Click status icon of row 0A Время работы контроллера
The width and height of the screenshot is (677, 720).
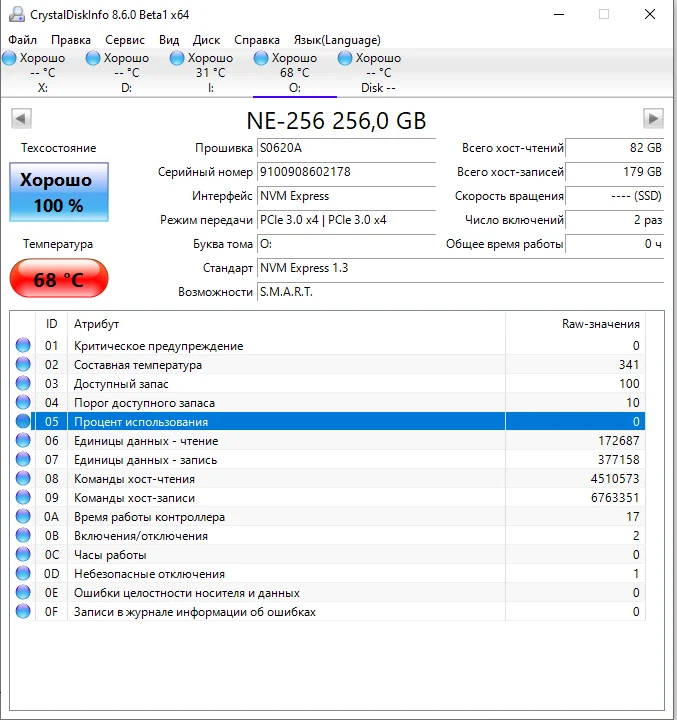point(23,517)
